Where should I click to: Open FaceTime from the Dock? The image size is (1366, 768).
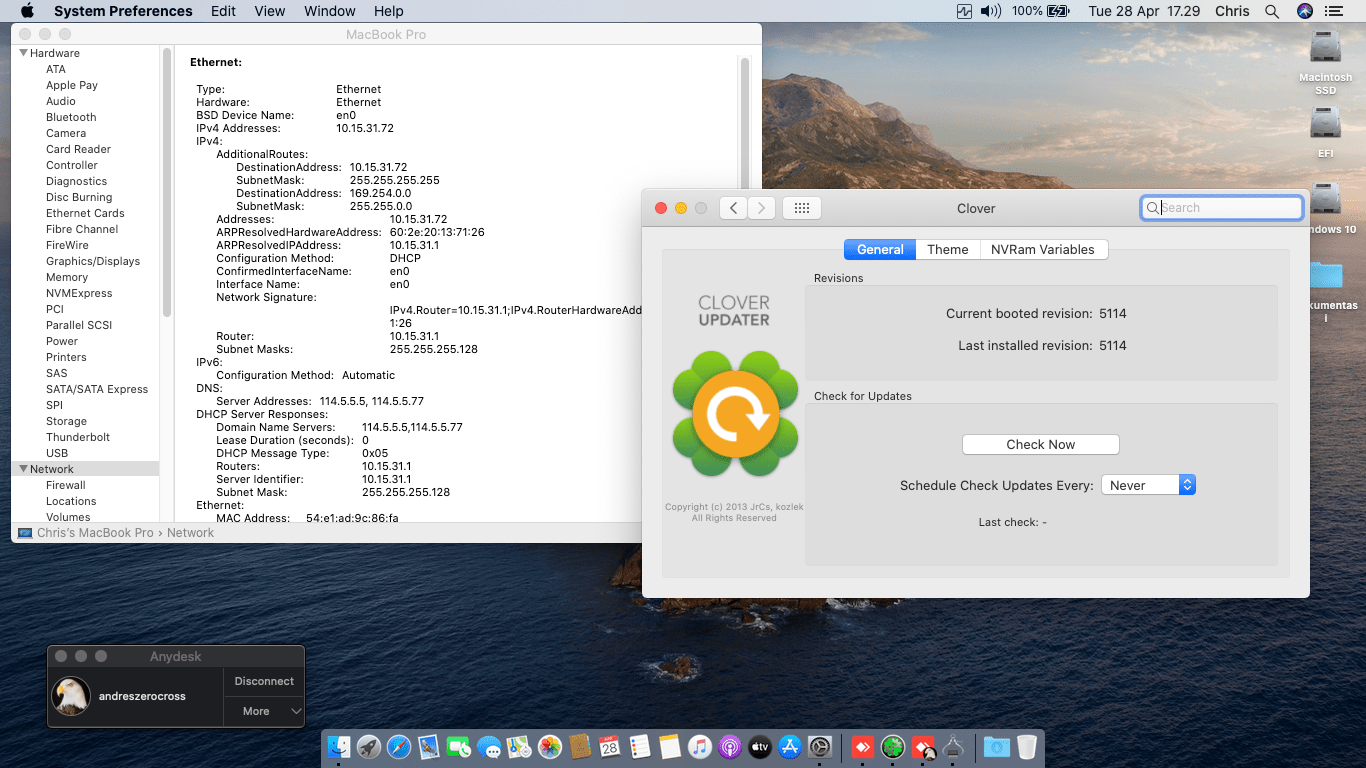[459, 746]
